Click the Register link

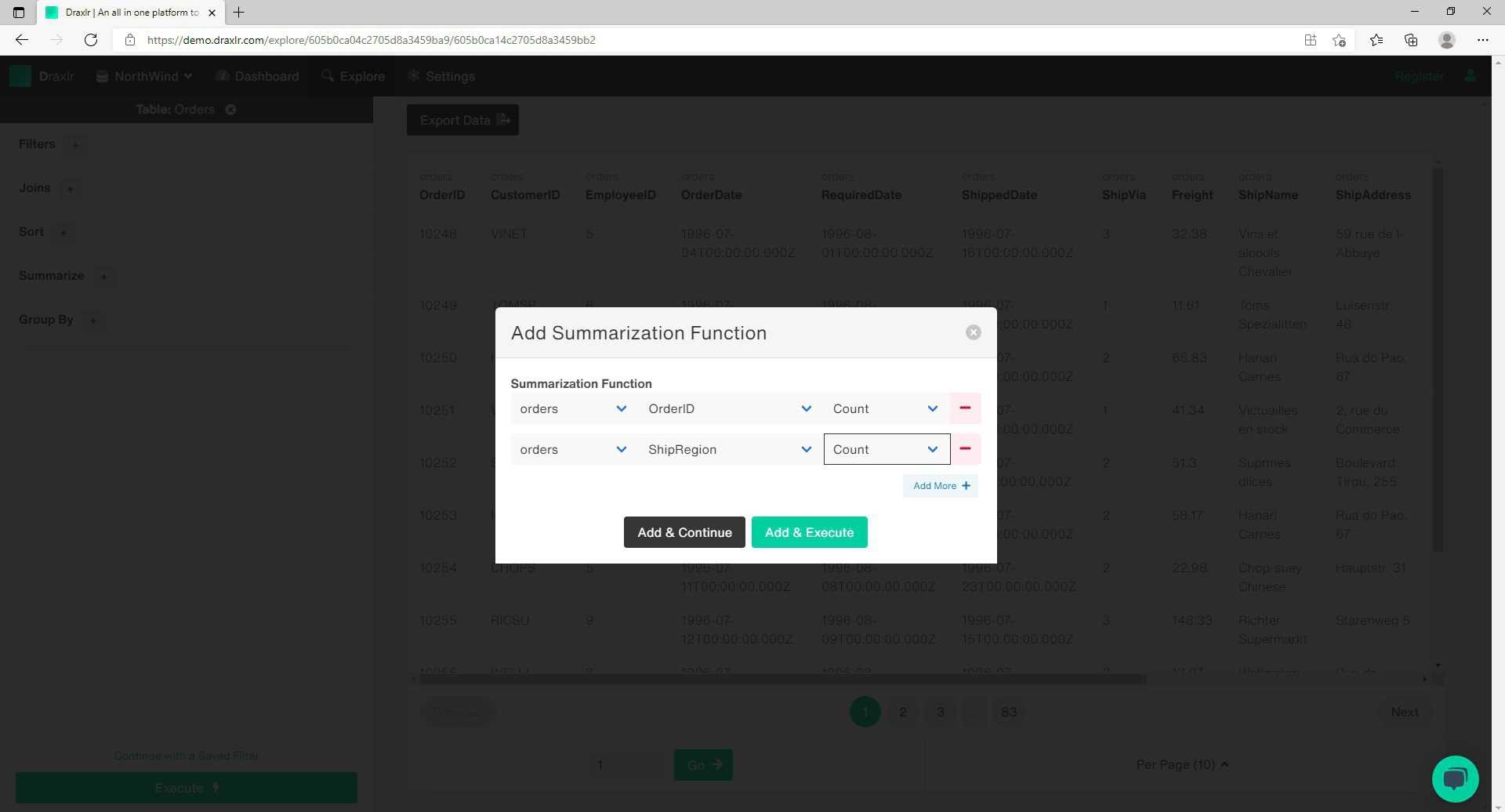pos(1419,76)
